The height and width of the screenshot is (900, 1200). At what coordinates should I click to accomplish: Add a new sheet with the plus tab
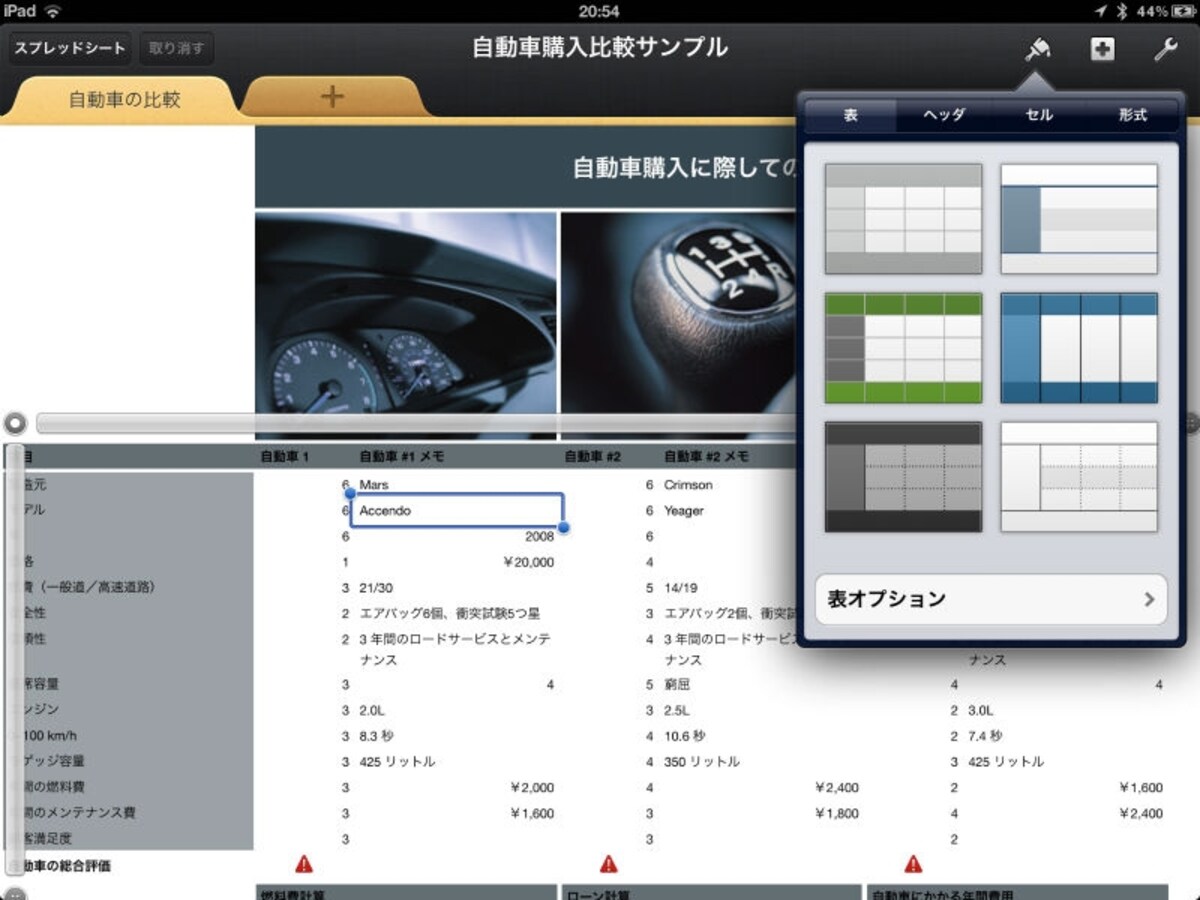[x=332, y=97]
